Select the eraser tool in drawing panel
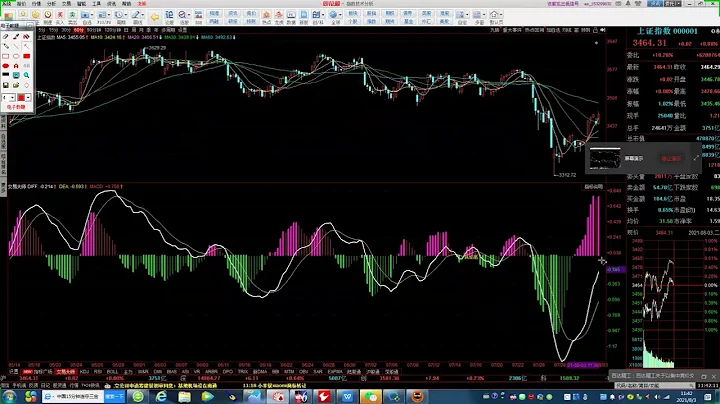This screenshot has height=404, width=720. click(6, 36)
